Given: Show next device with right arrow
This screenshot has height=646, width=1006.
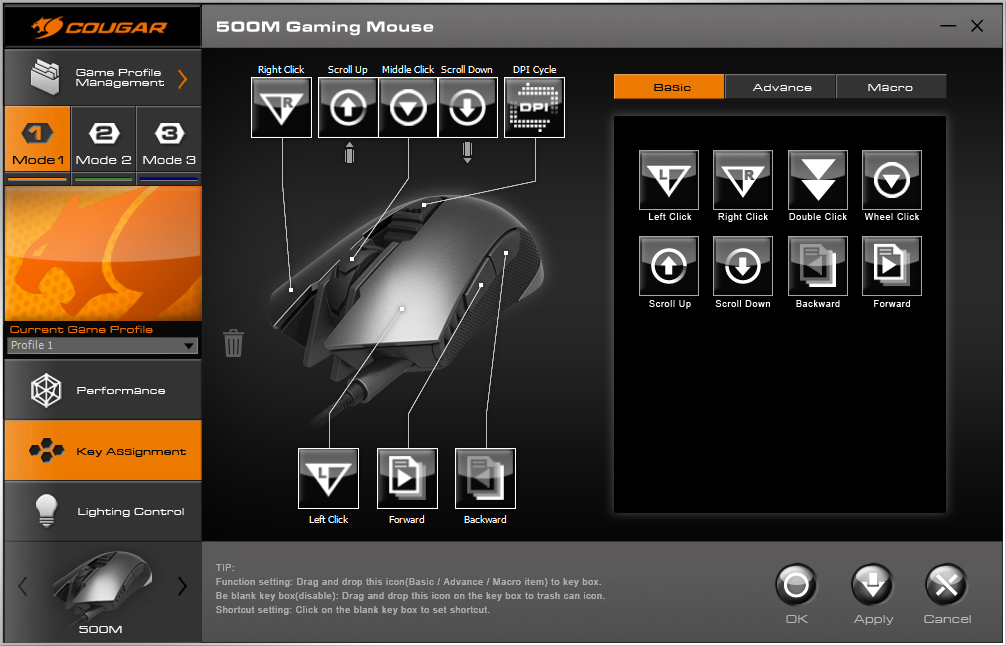Looking at the screenshot, I should (x=182, y=586).
